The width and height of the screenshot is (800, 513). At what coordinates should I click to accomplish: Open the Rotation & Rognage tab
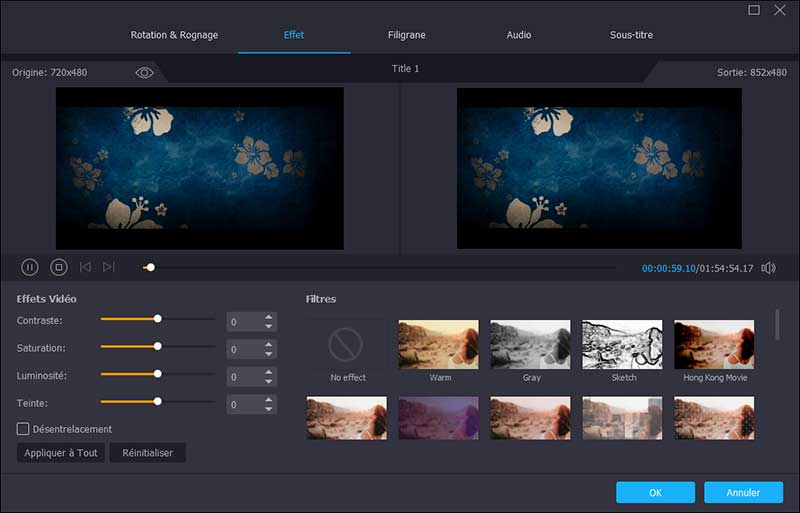(x=174, y=35)
